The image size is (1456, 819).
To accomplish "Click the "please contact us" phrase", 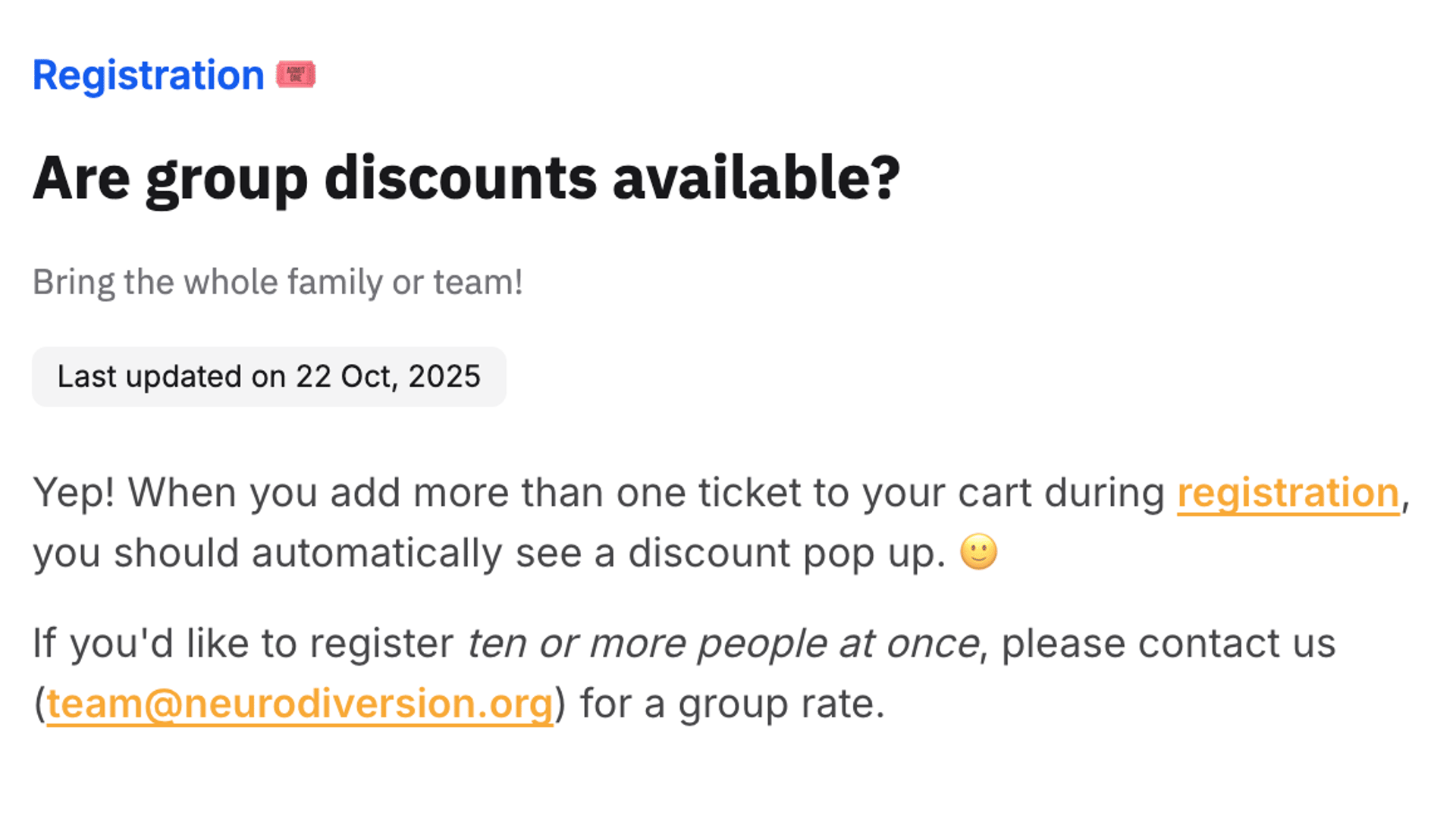I will [x=1168, y=644].
